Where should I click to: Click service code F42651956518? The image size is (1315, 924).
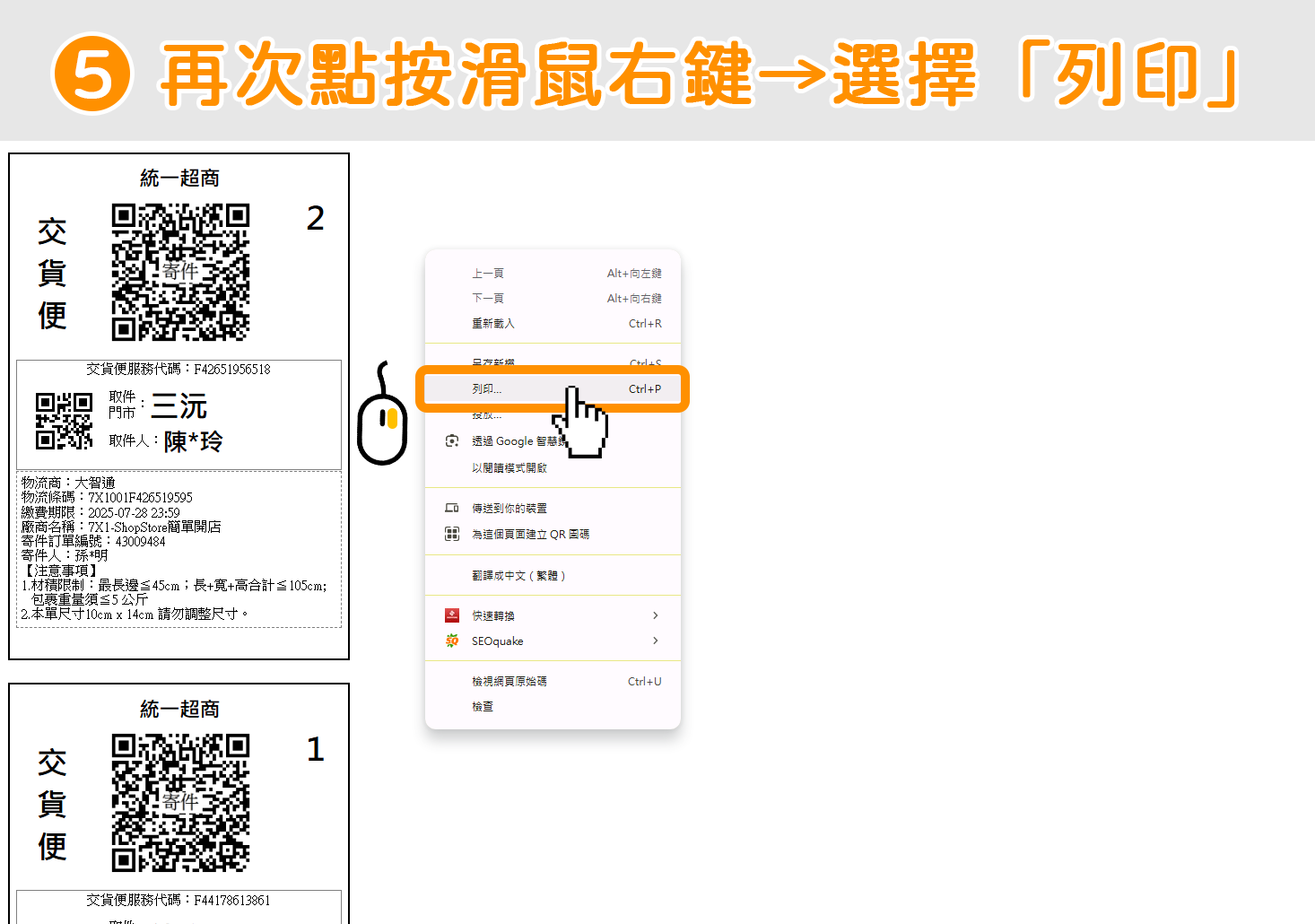(x=232, y=370)
